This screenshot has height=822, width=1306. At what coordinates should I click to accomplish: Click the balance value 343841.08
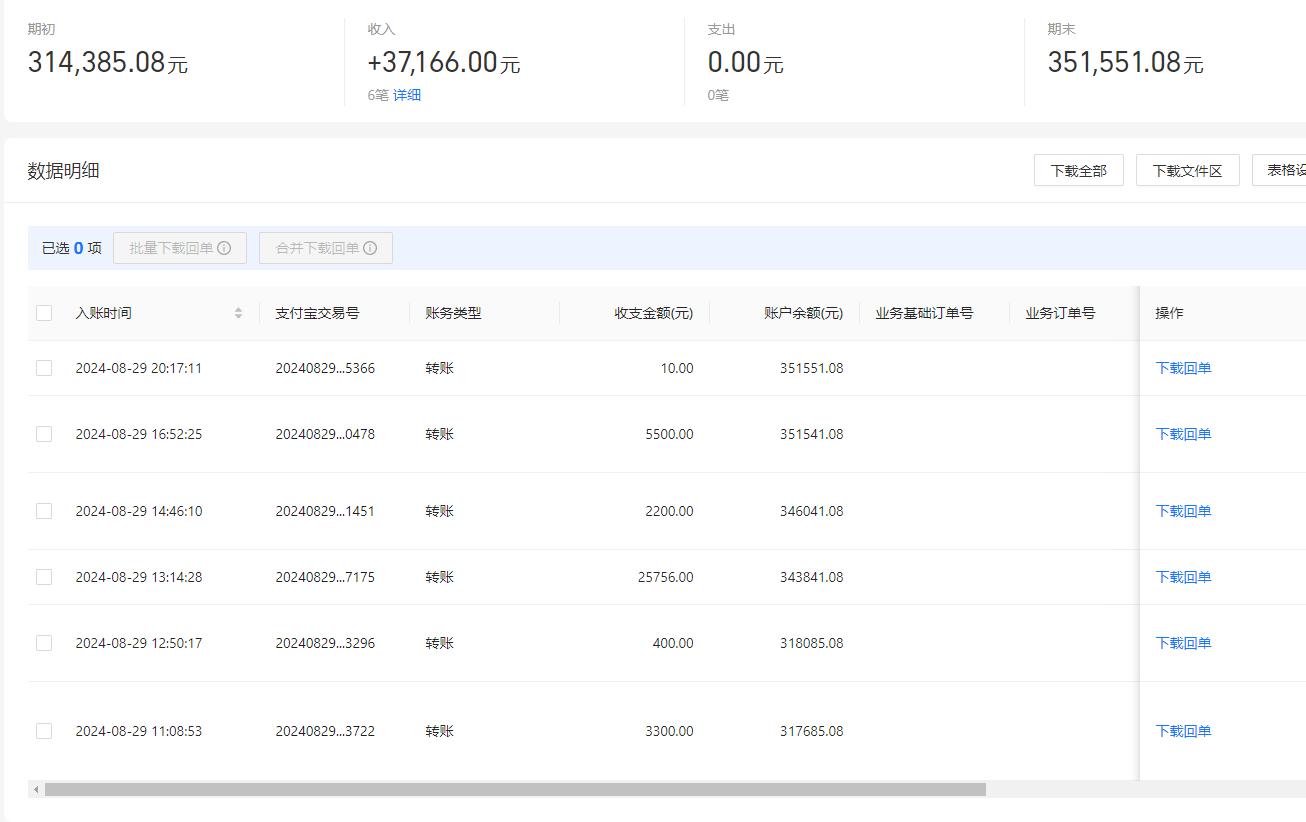coord(811,577)
